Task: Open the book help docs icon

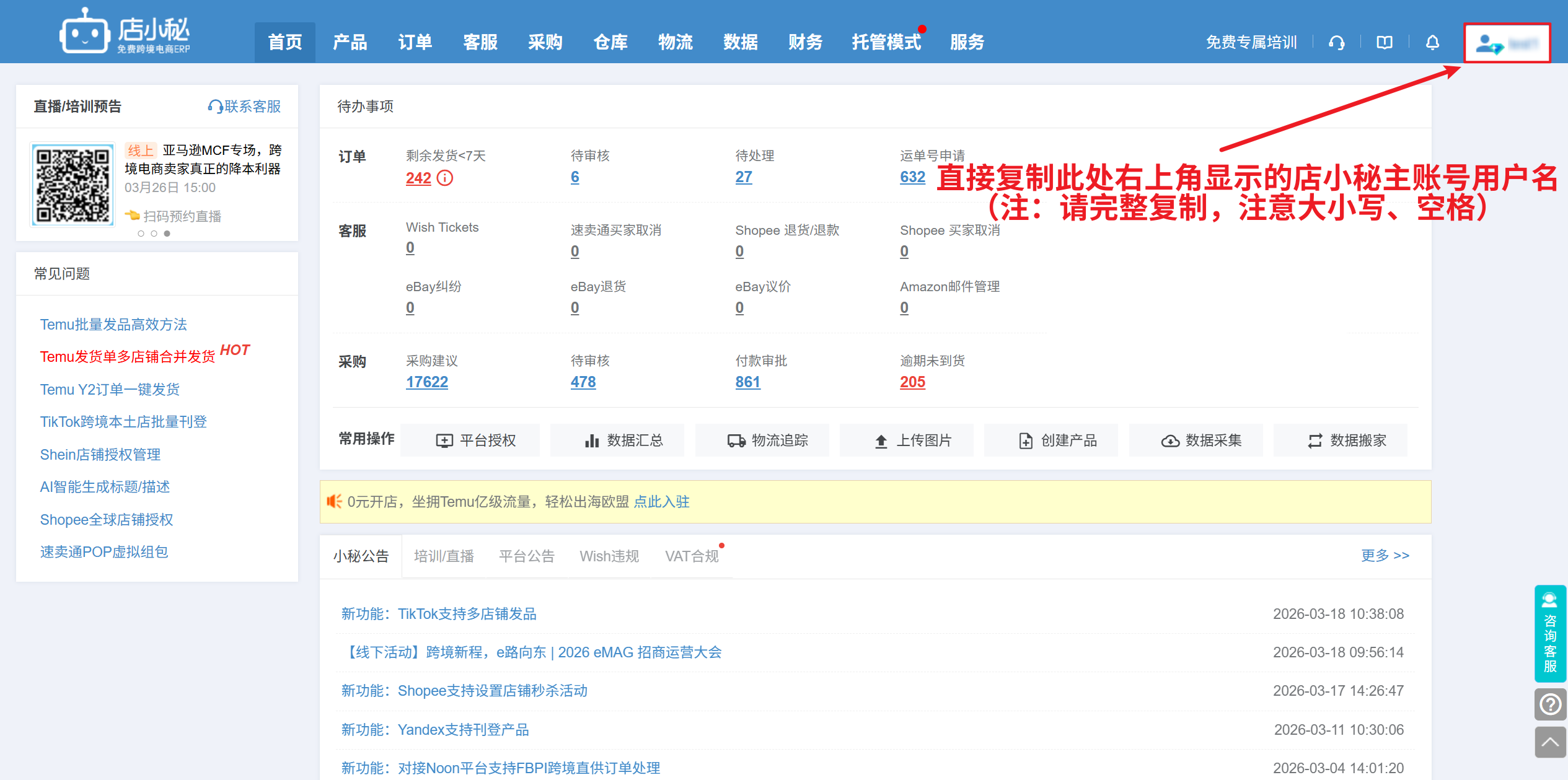Action: [1385, 43]
